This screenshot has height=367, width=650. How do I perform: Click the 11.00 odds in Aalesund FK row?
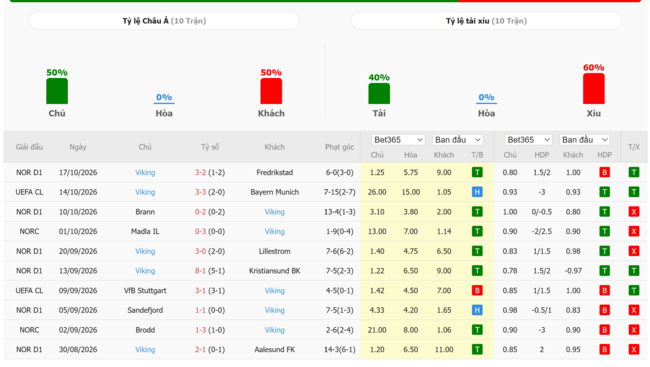click(444, 350)
